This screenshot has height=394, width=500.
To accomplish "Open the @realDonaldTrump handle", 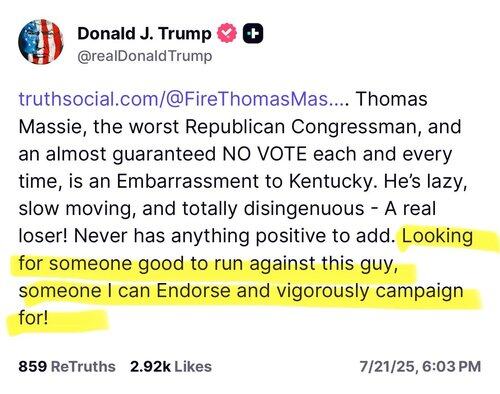I will point(145,56).
